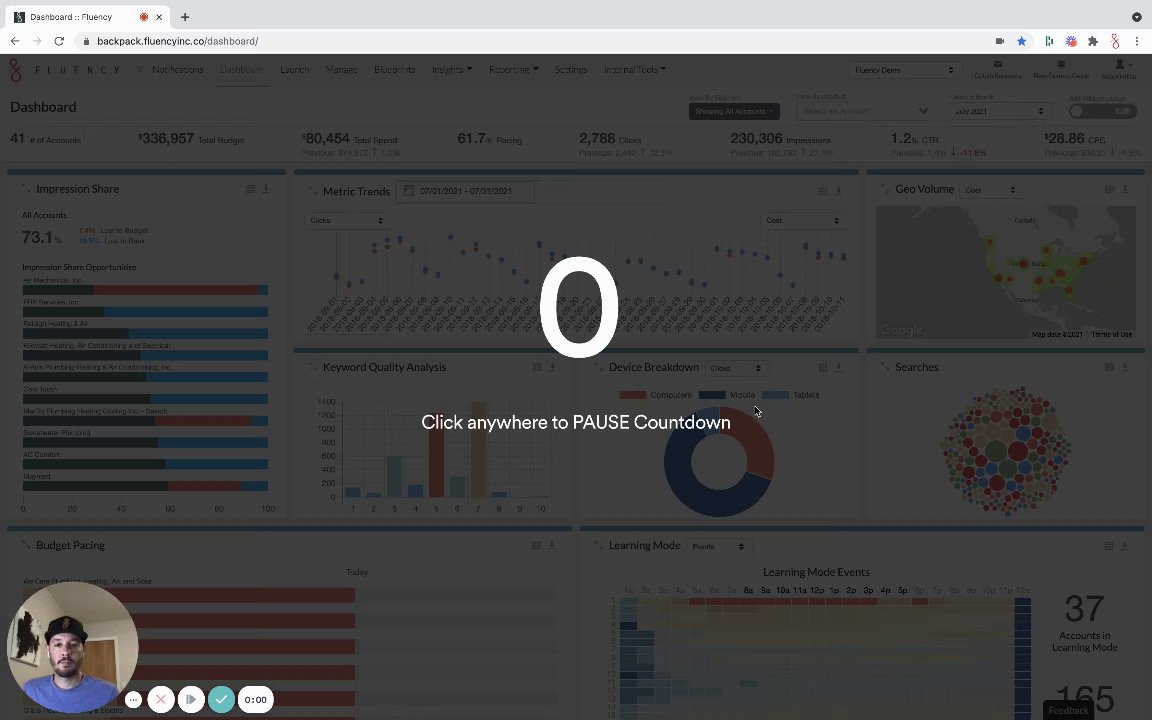Expand the Fluency Demo account selector
Image resolution: width=1152 pixels, height=720 pixels.
904,70
